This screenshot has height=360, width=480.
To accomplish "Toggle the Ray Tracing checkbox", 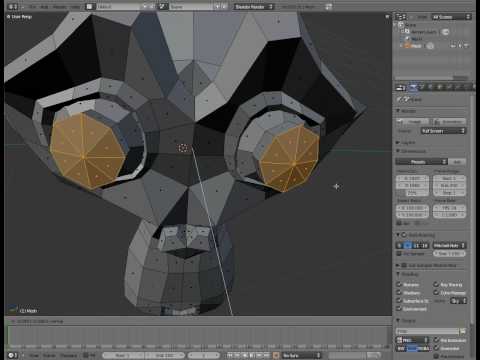I will click(x=436, y=284).
